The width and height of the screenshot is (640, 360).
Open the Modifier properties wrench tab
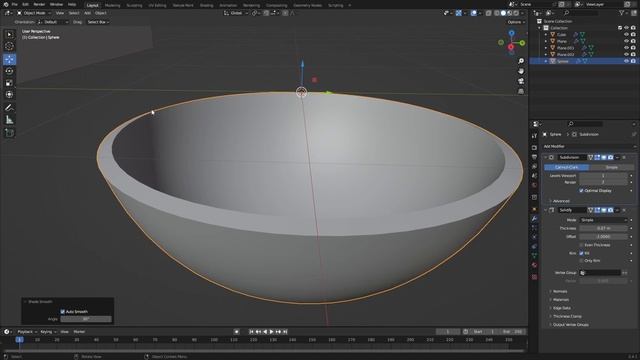coord(534,218)
